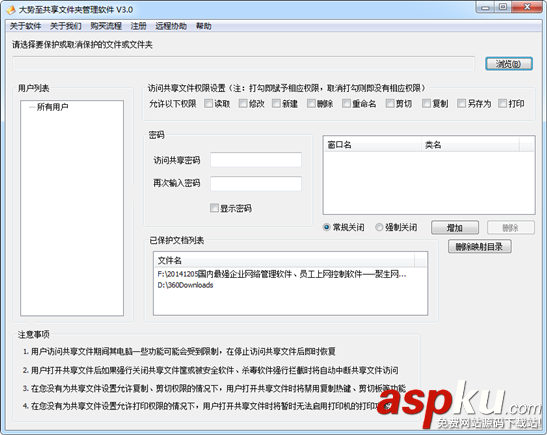Screen dimensions: 547x435
Task: Minimize the window
Action: (485, 7)
